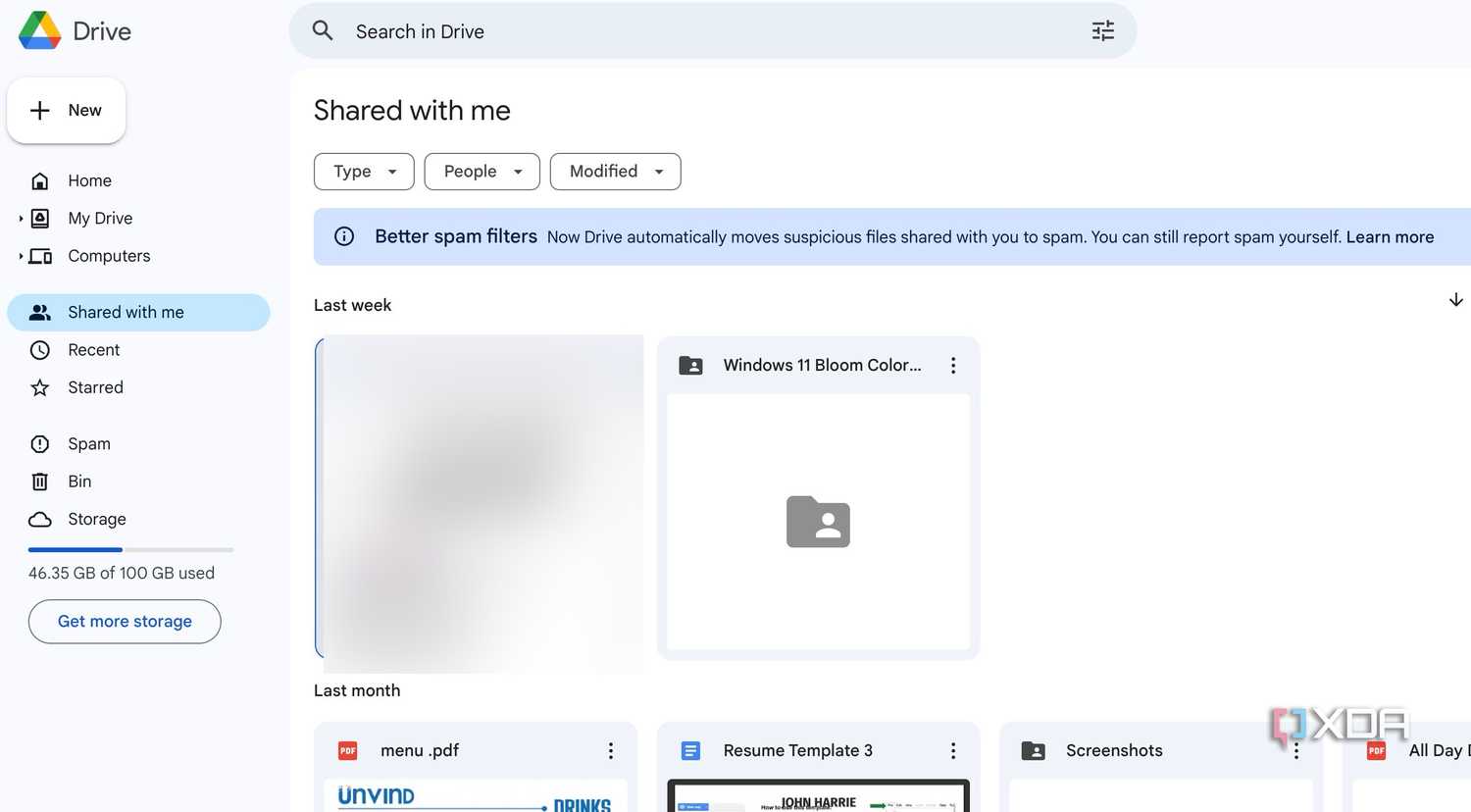
Task: Open the Resume Template 3 document
Action: [x=798, y=750]
